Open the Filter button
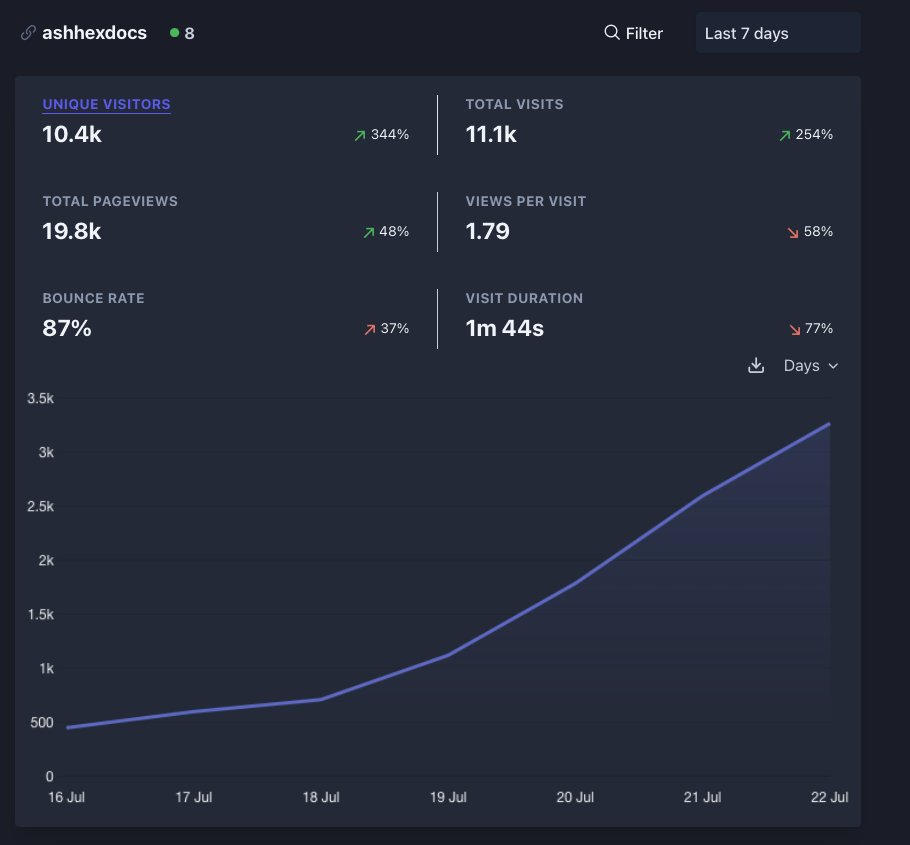 (x=633, y=33)
